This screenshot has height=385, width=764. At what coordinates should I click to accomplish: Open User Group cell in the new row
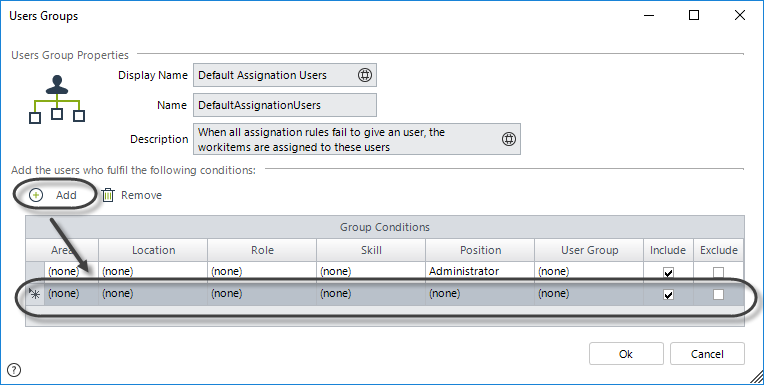[x=589, y=294]
